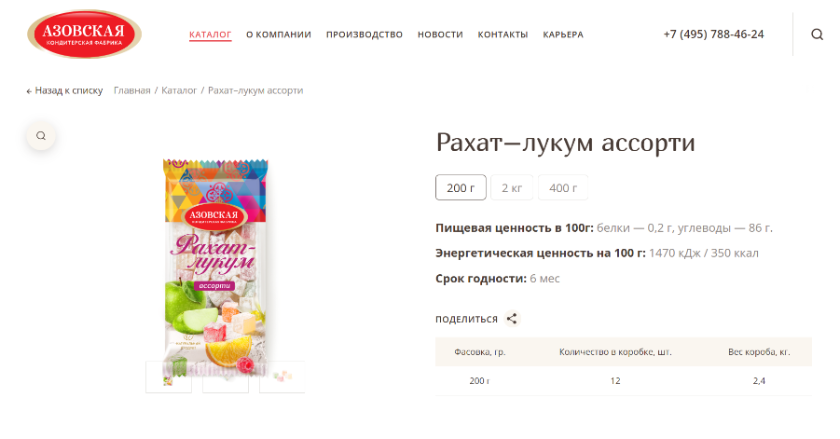Select the 2 кг weight option

pos(512,188)
